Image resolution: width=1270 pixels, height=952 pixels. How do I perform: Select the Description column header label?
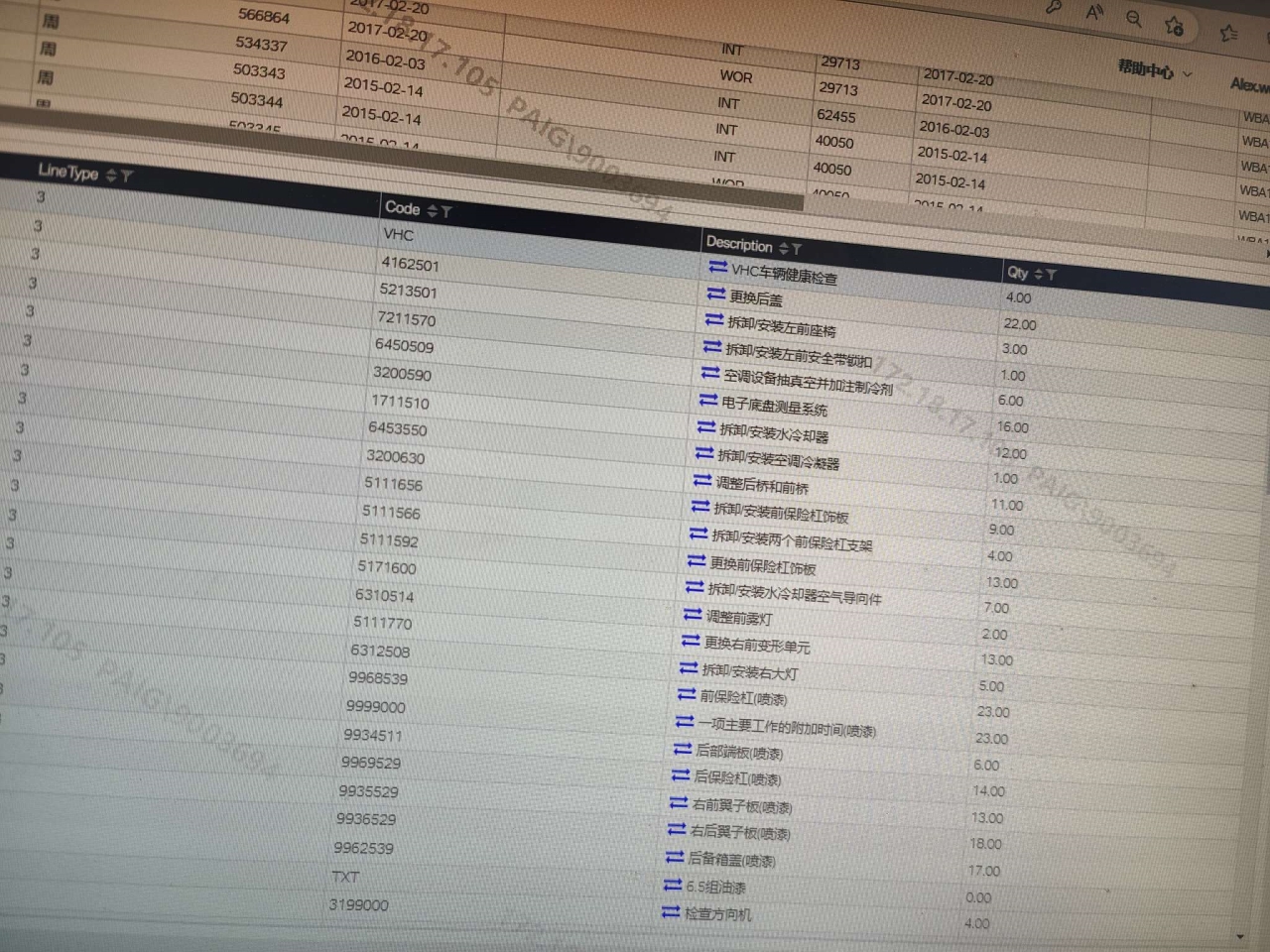pos(739,243)
